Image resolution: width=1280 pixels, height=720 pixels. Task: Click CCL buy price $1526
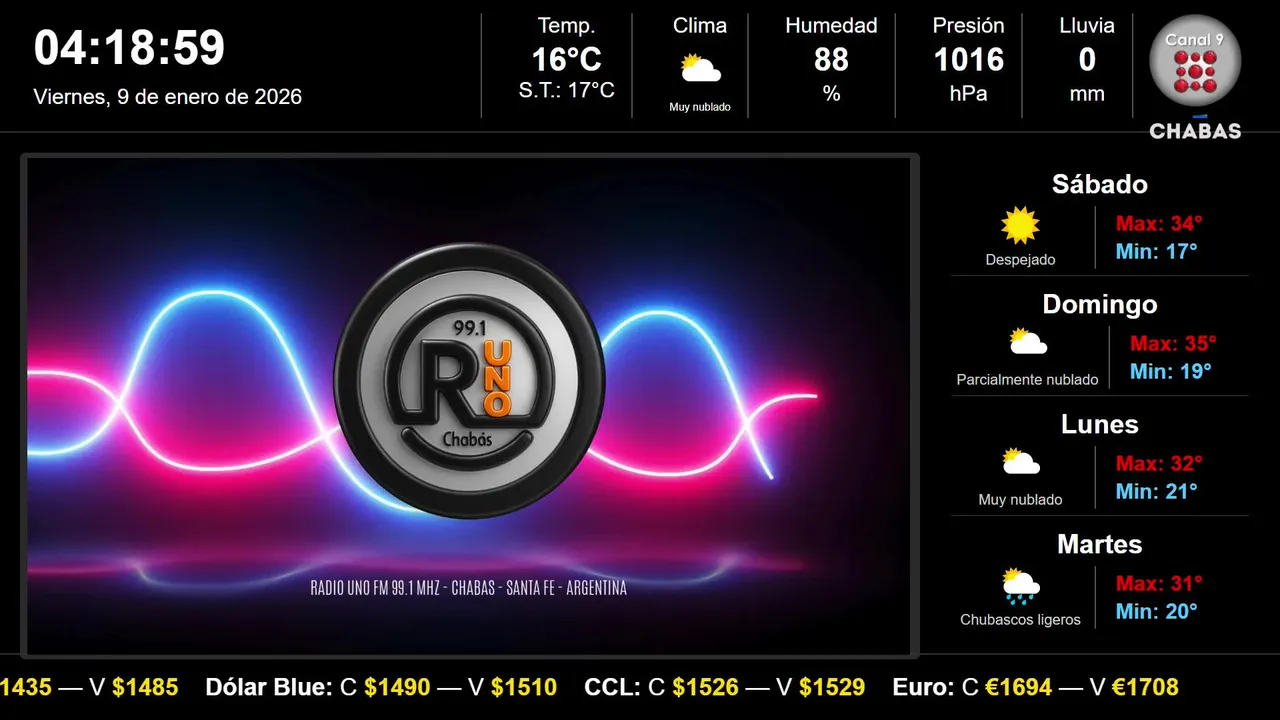[705, 687]
